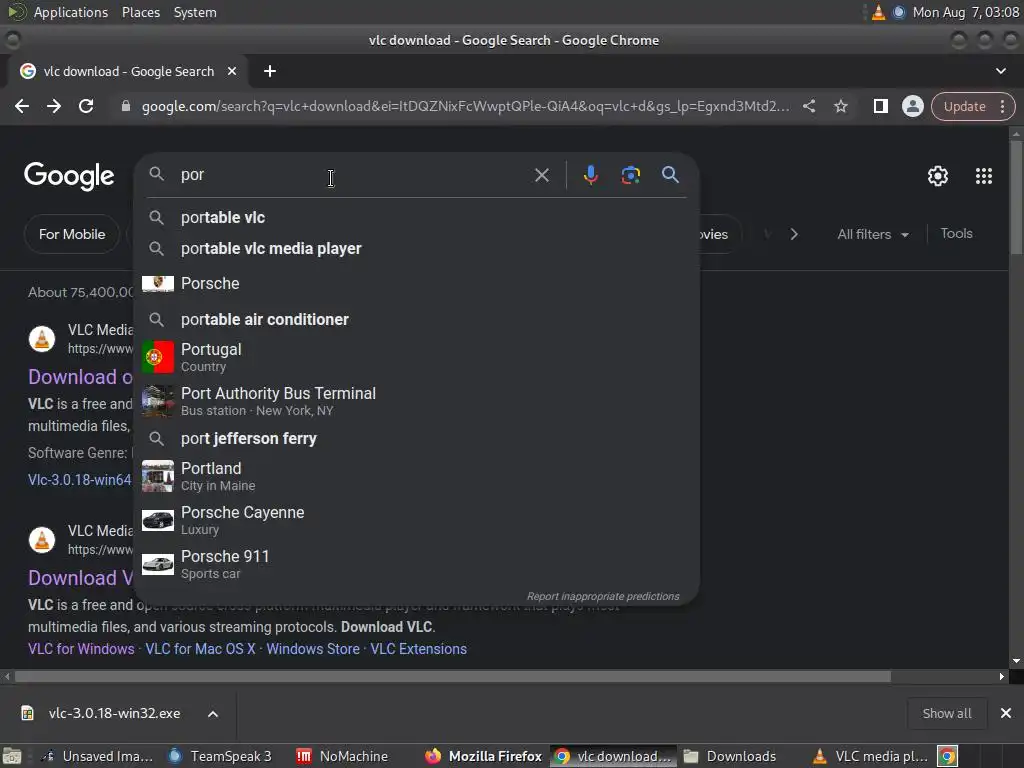The image size is (1024, 768).
Task: Open the Vlc-3.0.18-win64 sitelink
Action: click(80, 480)
